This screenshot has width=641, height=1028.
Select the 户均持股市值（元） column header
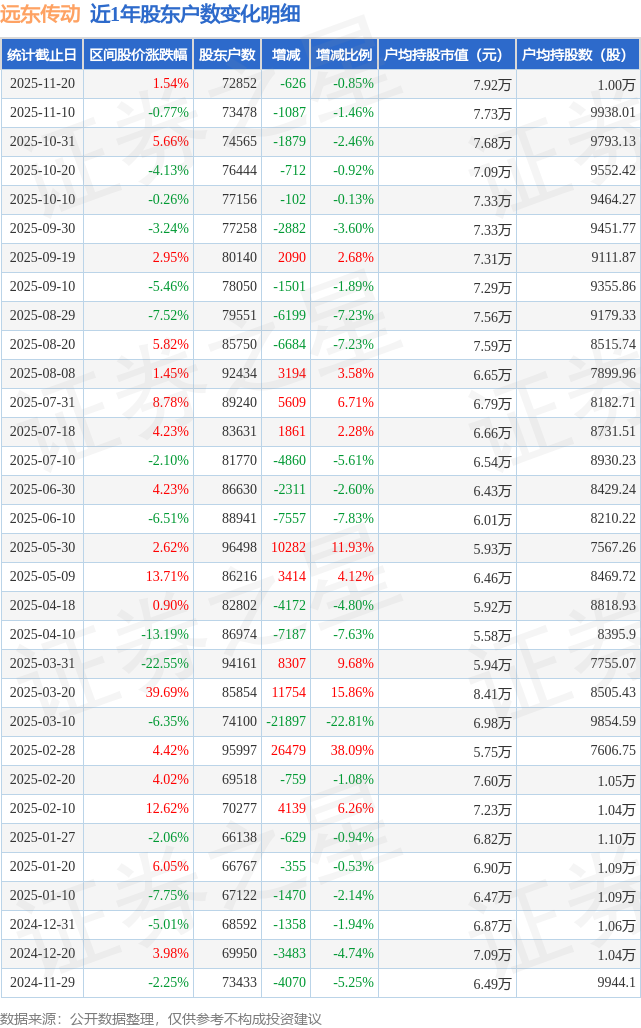[x=445, y=55]
